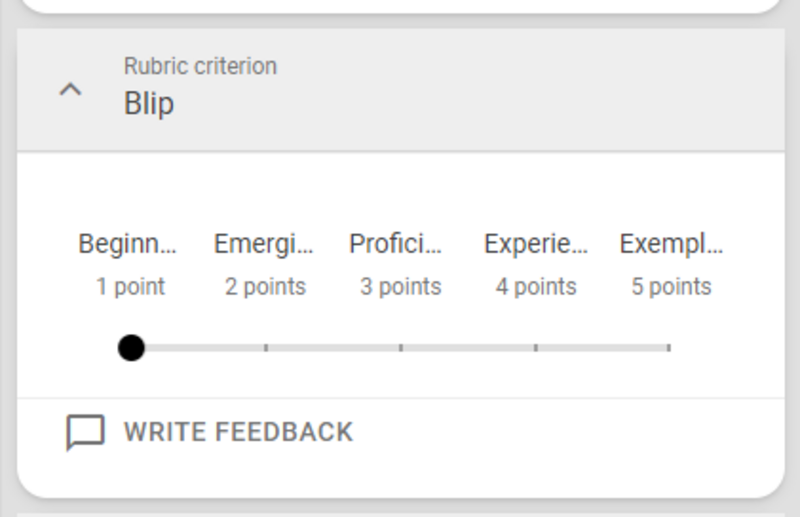Set slider to the second tick mark
The width and height of the screenshot is (800, 517).
(266, 348)
